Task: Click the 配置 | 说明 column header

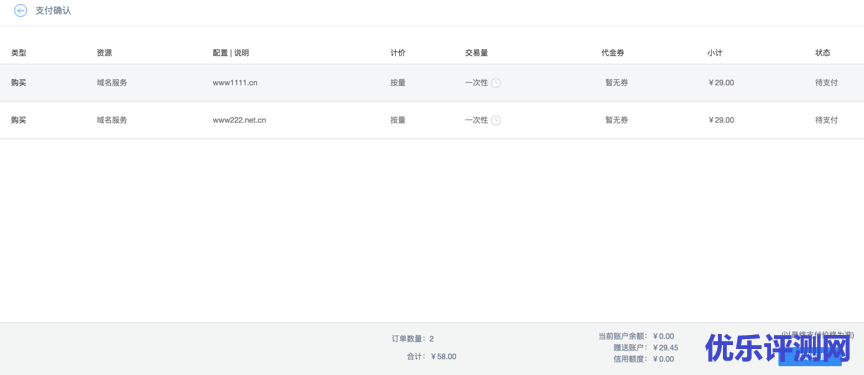Action: [231, 53]
